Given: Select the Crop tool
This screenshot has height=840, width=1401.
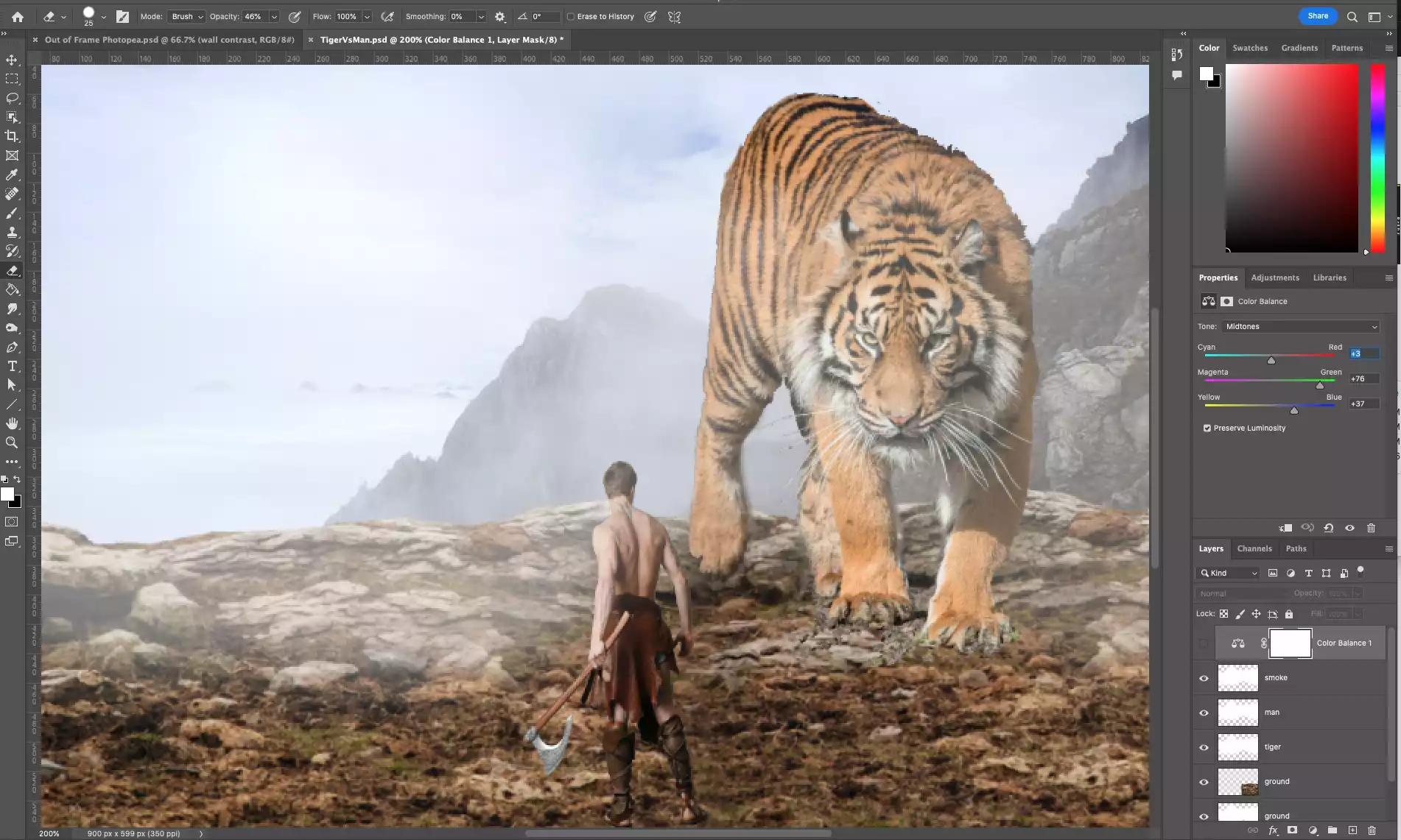Looking at the screenshot, I should tap(12, 136).
